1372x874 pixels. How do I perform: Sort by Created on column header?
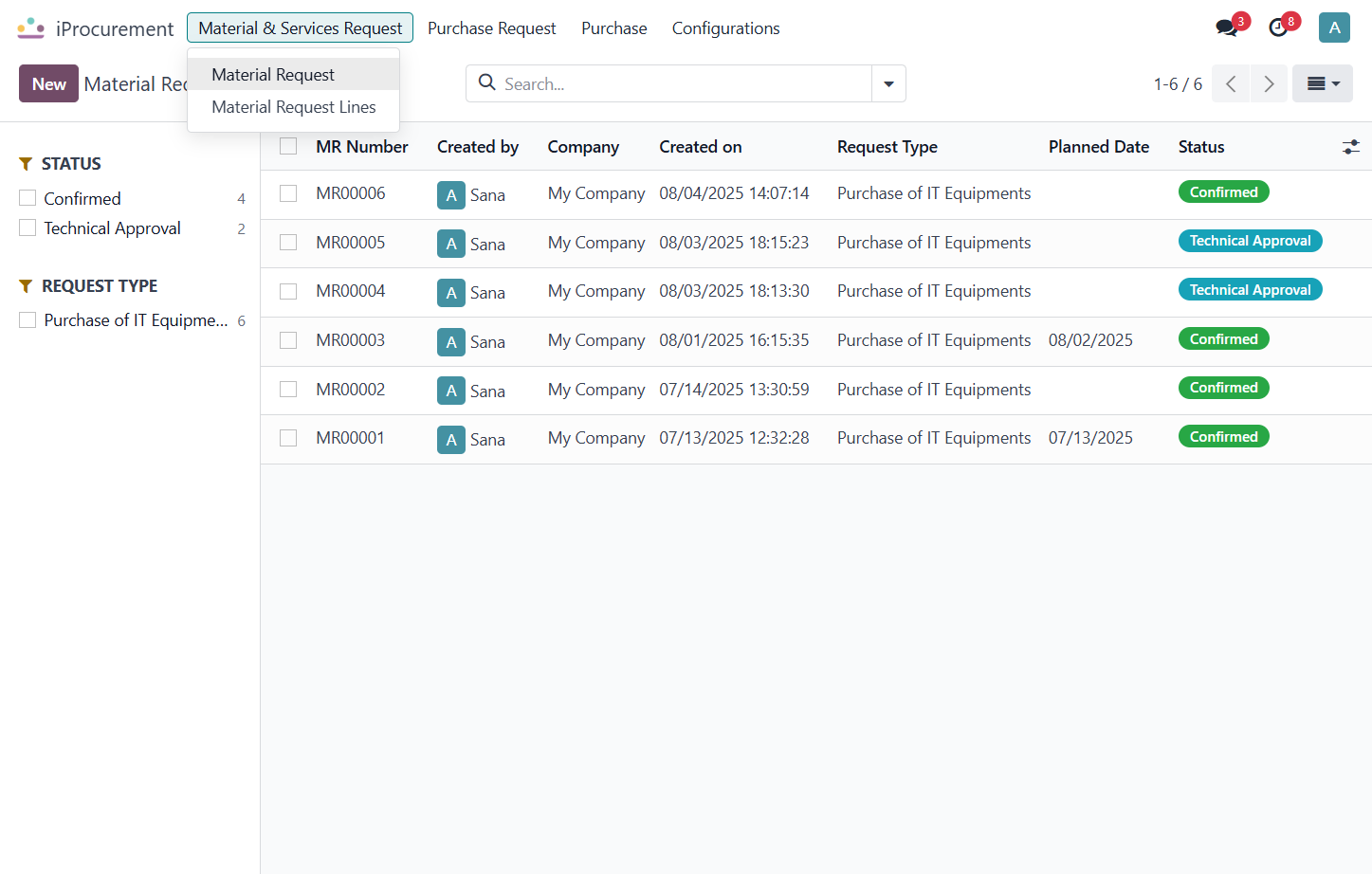[701, 147]
